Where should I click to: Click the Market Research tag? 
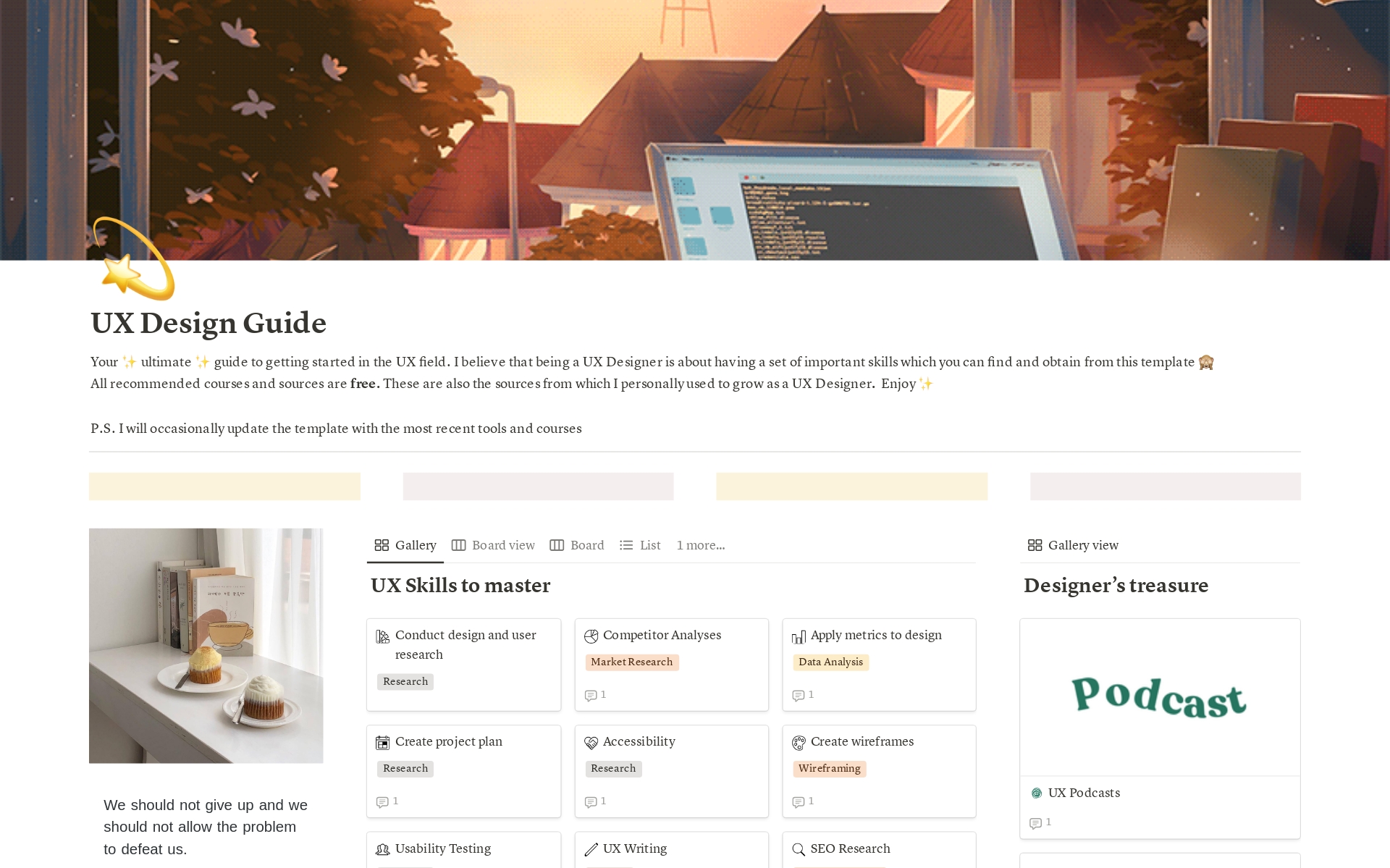point(631,662)
